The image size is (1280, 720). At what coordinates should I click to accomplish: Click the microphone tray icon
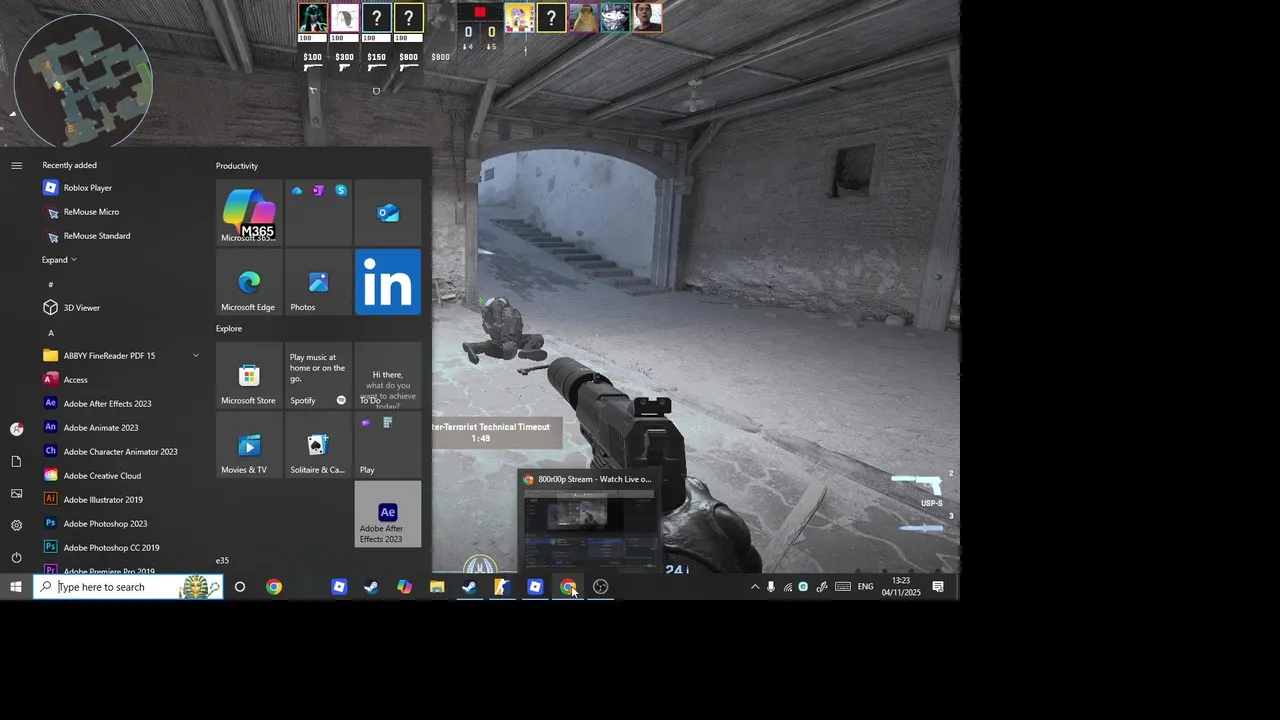tap(771, 587)
